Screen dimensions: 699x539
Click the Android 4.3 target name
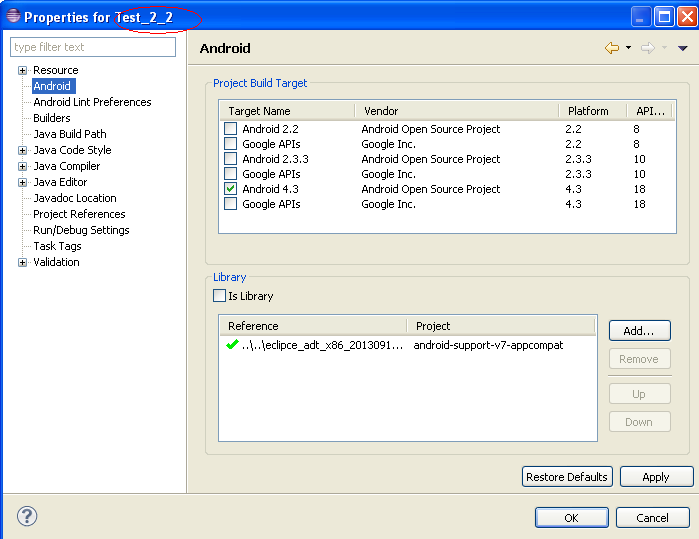(x=270, y=189)
